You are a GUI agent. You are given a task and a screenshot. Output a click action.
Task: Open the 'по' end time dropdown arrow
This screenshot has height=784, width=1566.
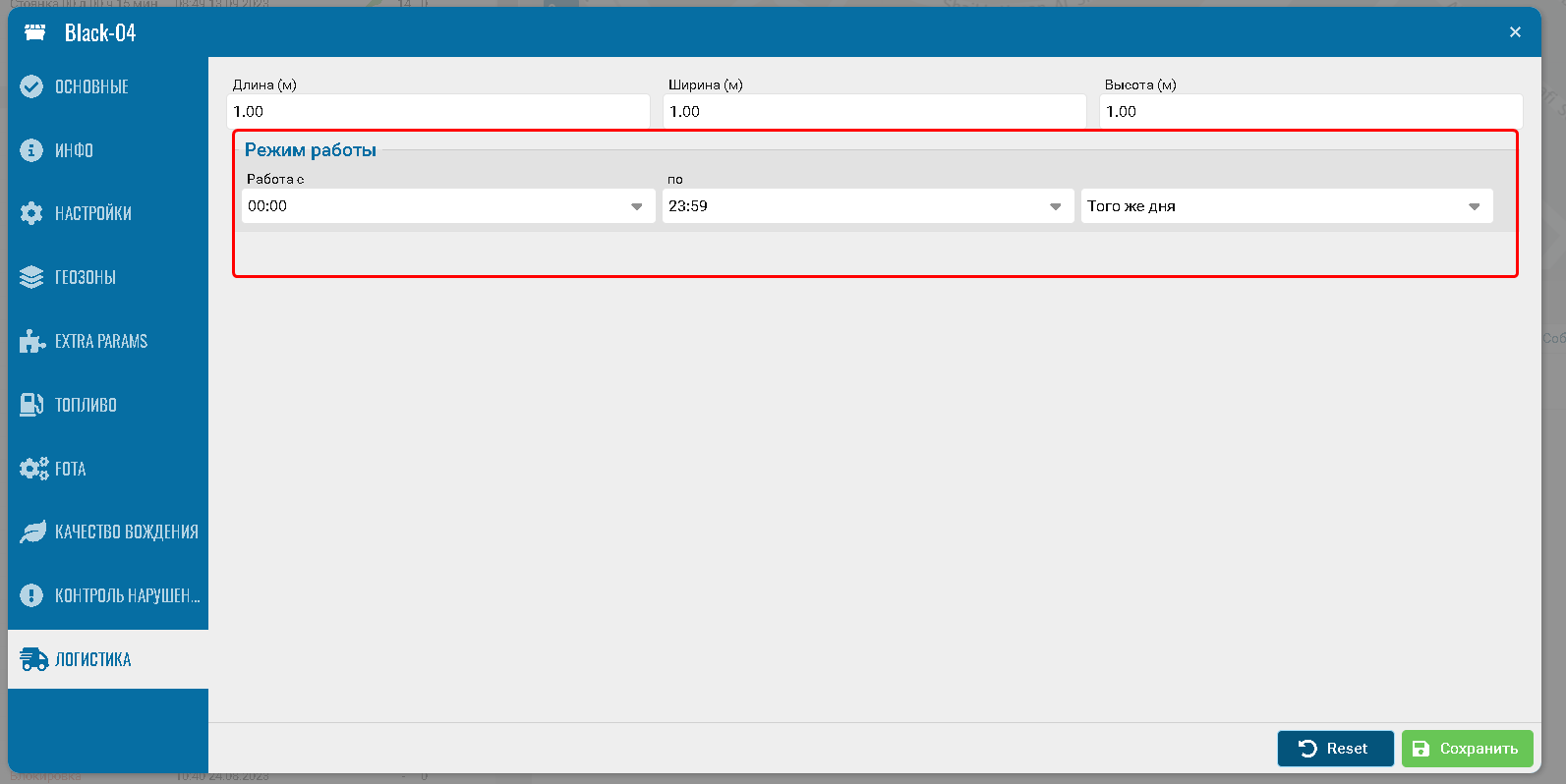click(x=1055, y=206)
